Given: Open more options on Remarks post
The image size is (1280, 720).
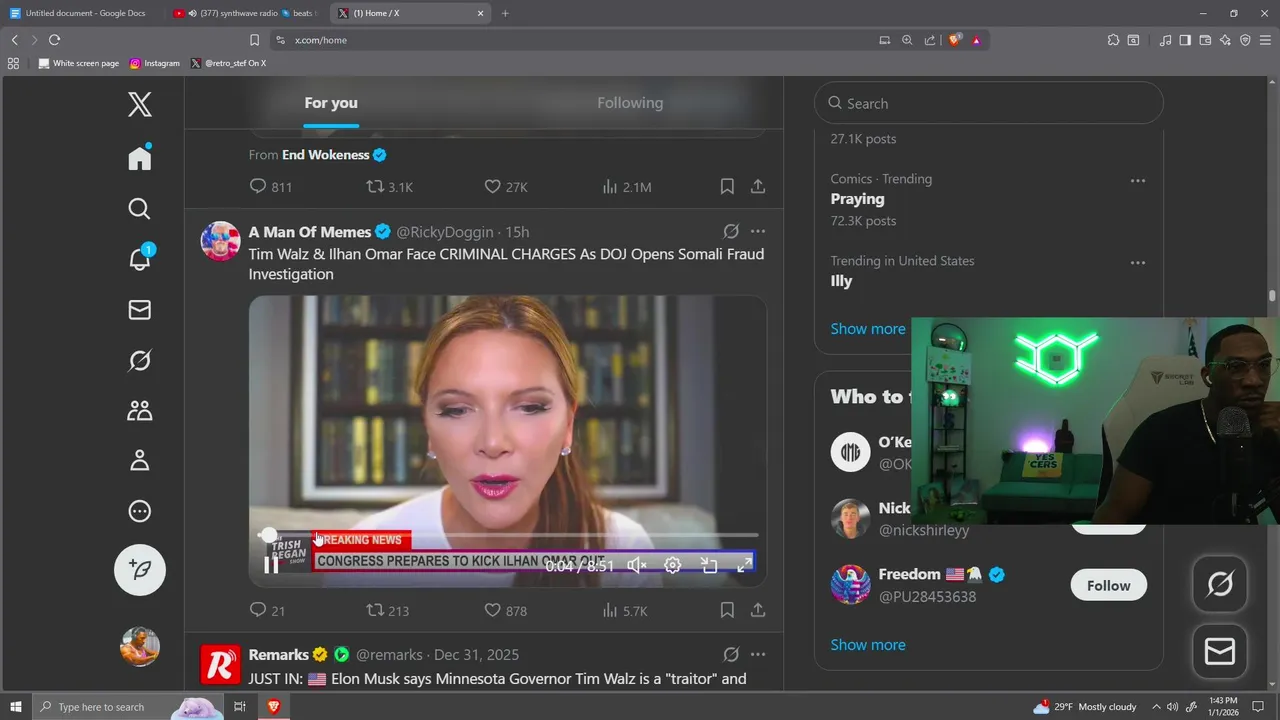Looking at the screenshot, I should point(758,655).
